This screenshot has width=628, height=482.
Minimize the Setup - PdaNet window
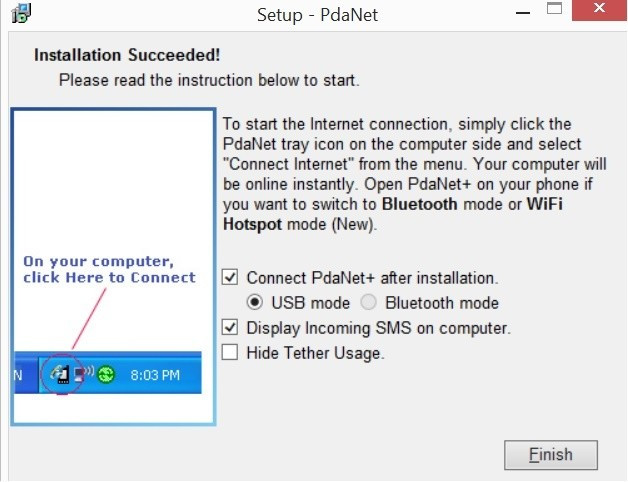(x=523, y=13)
